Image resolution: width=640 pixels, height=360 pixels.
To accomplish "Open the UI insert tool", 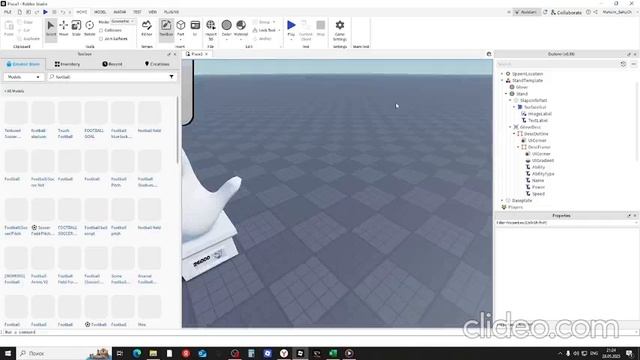I will point(195,29).
